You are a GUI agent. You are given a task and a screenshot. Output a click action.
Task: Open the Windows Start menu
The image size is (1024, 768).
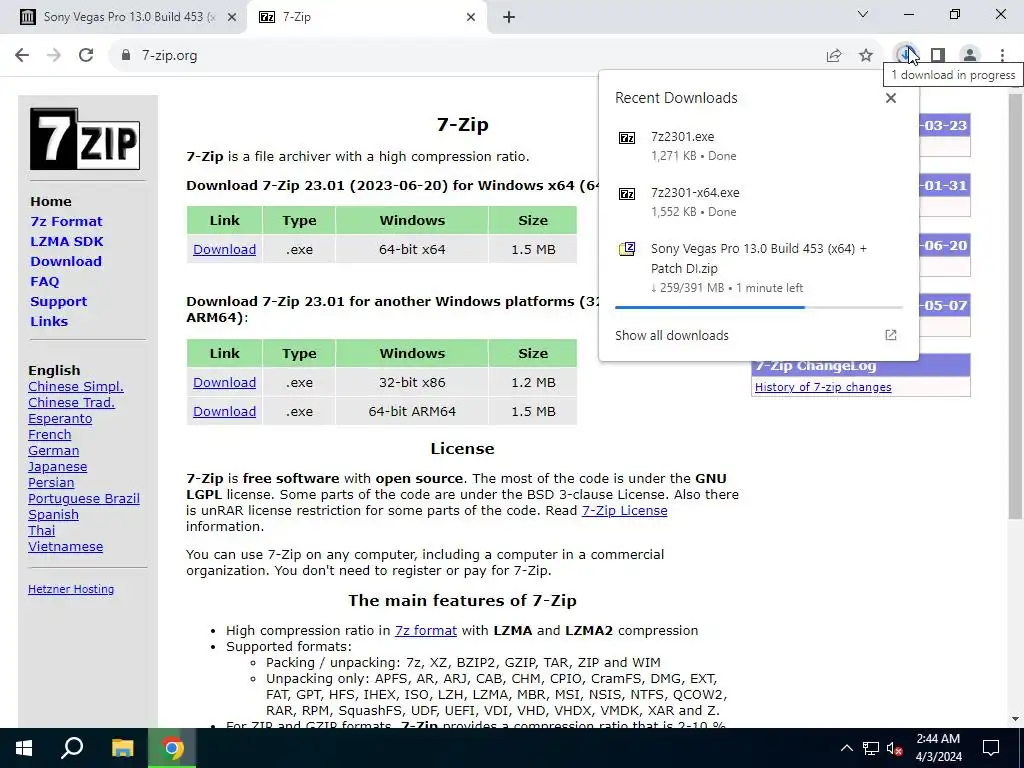click(x=24, y=748)
